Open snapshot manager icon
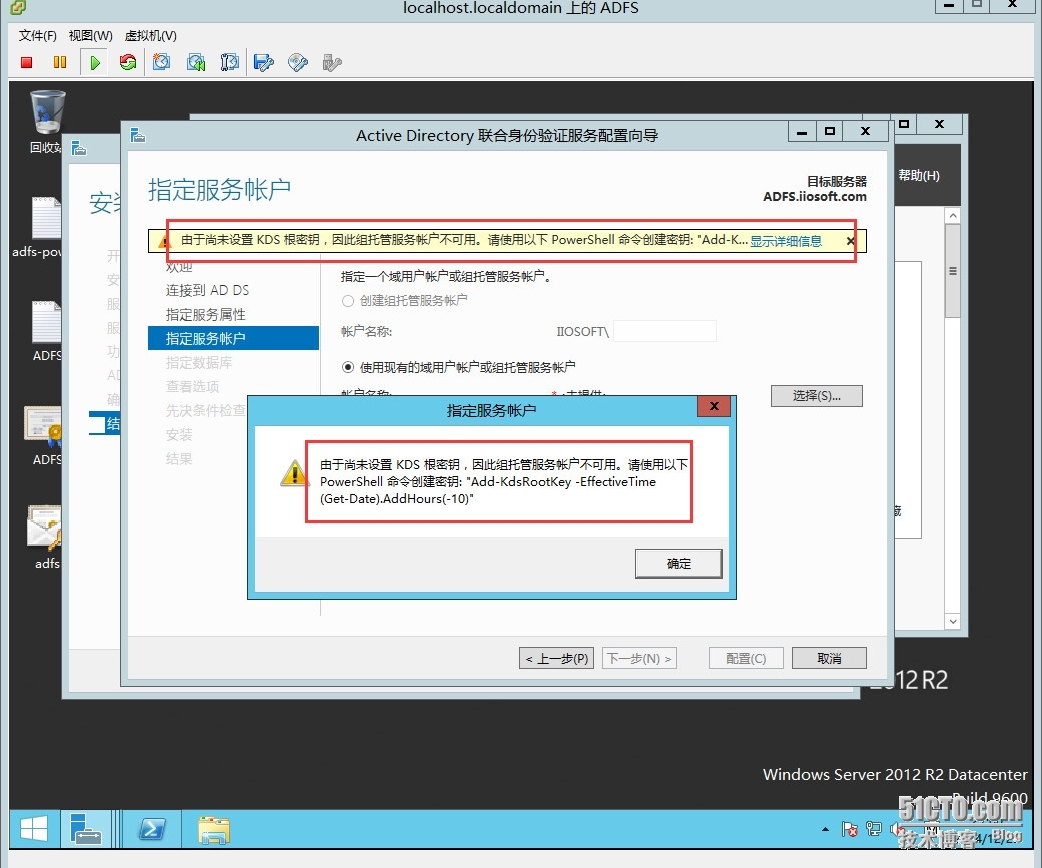The width and height of the screenshot is (1042, 868). click(x=229, y=62)
